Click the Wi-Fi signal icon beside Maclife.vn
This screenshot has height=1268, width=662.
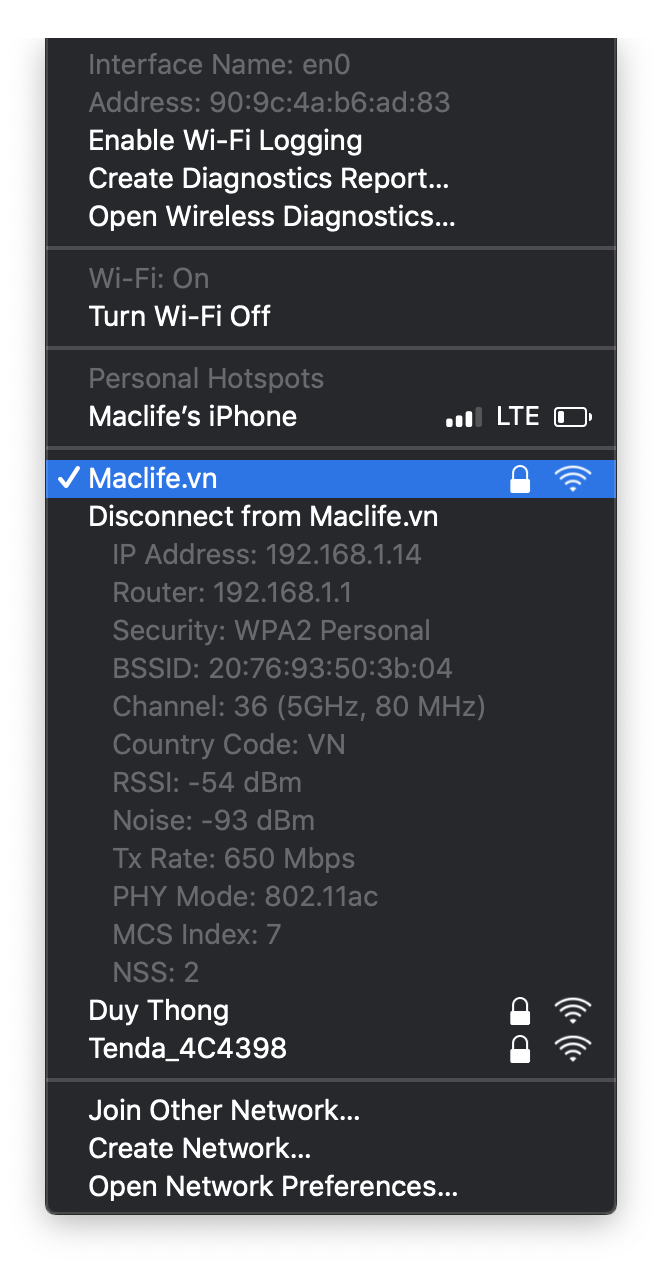572,478
